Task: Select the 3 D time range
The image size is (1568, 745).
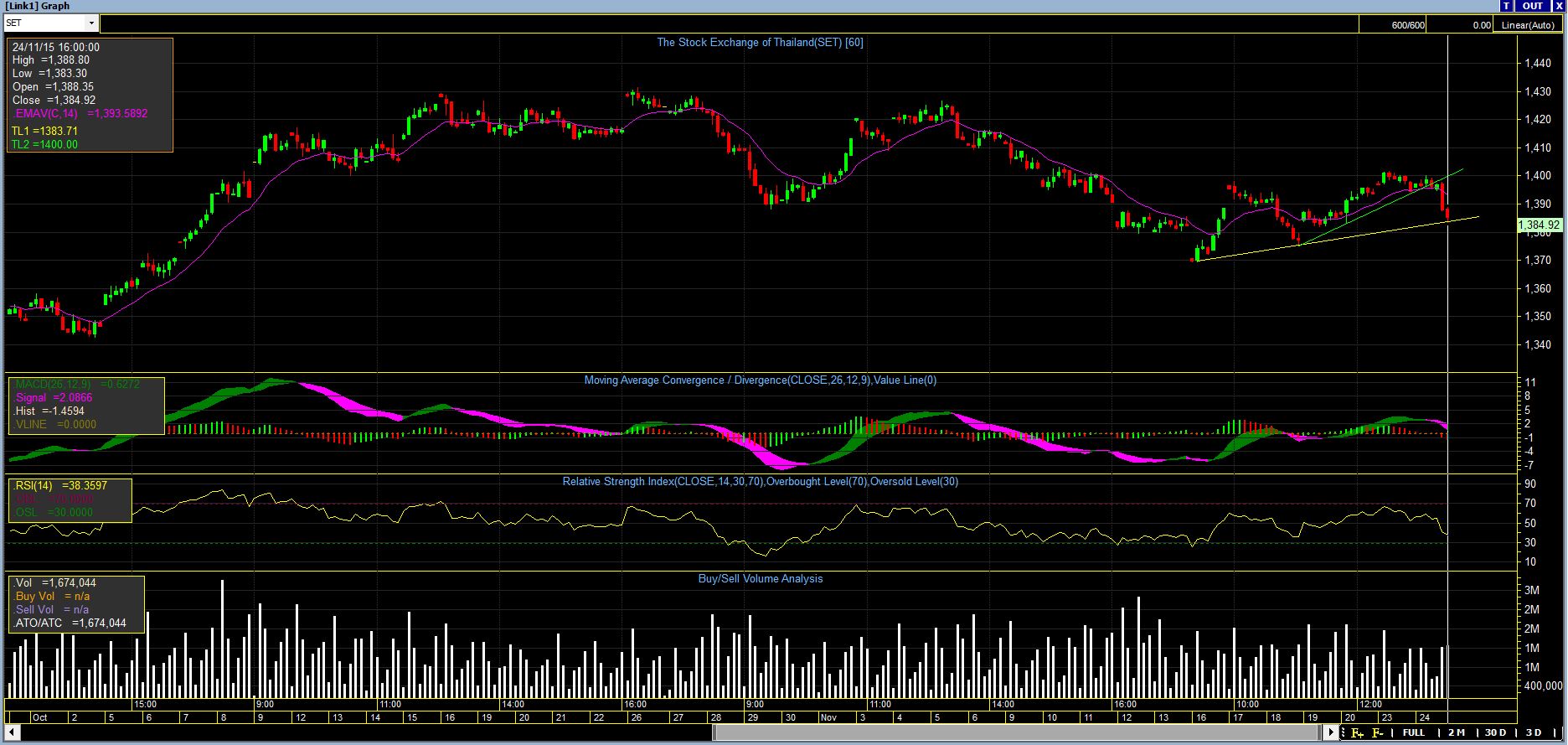Action: coord(1534,733)
